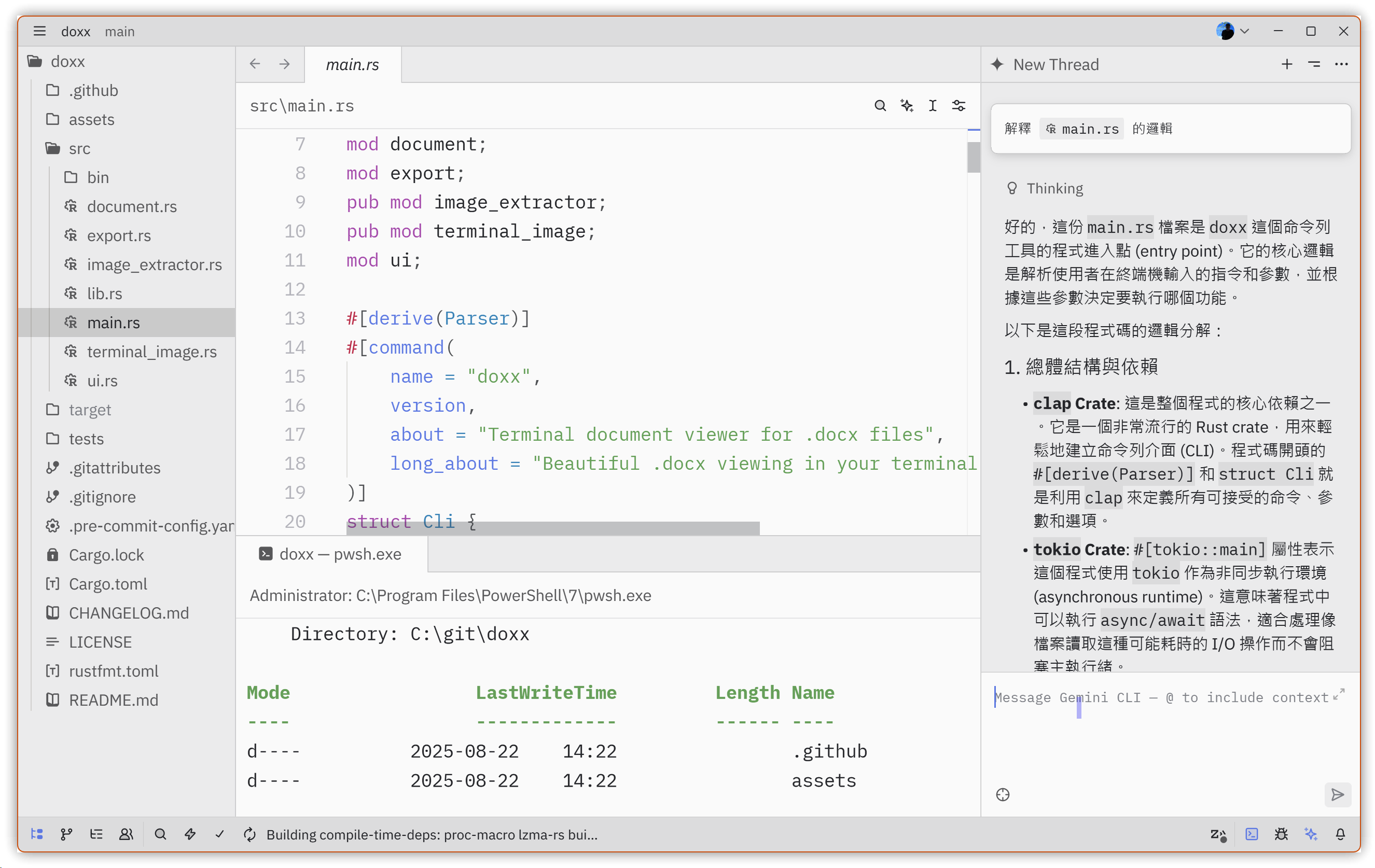Expand the bin folder
The width and height of the screenshot is (1375, 868).
[98, 177]
